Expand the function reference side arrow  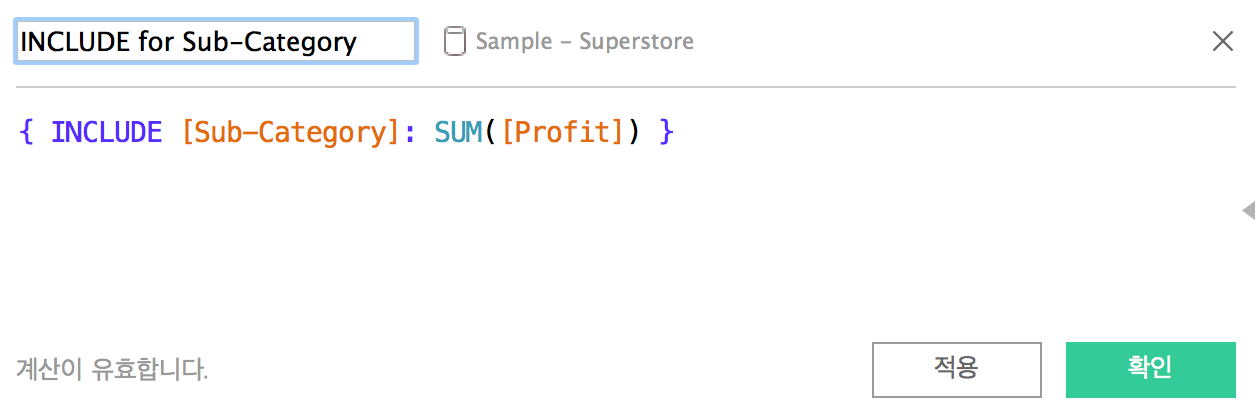[x=1248, y=209]
